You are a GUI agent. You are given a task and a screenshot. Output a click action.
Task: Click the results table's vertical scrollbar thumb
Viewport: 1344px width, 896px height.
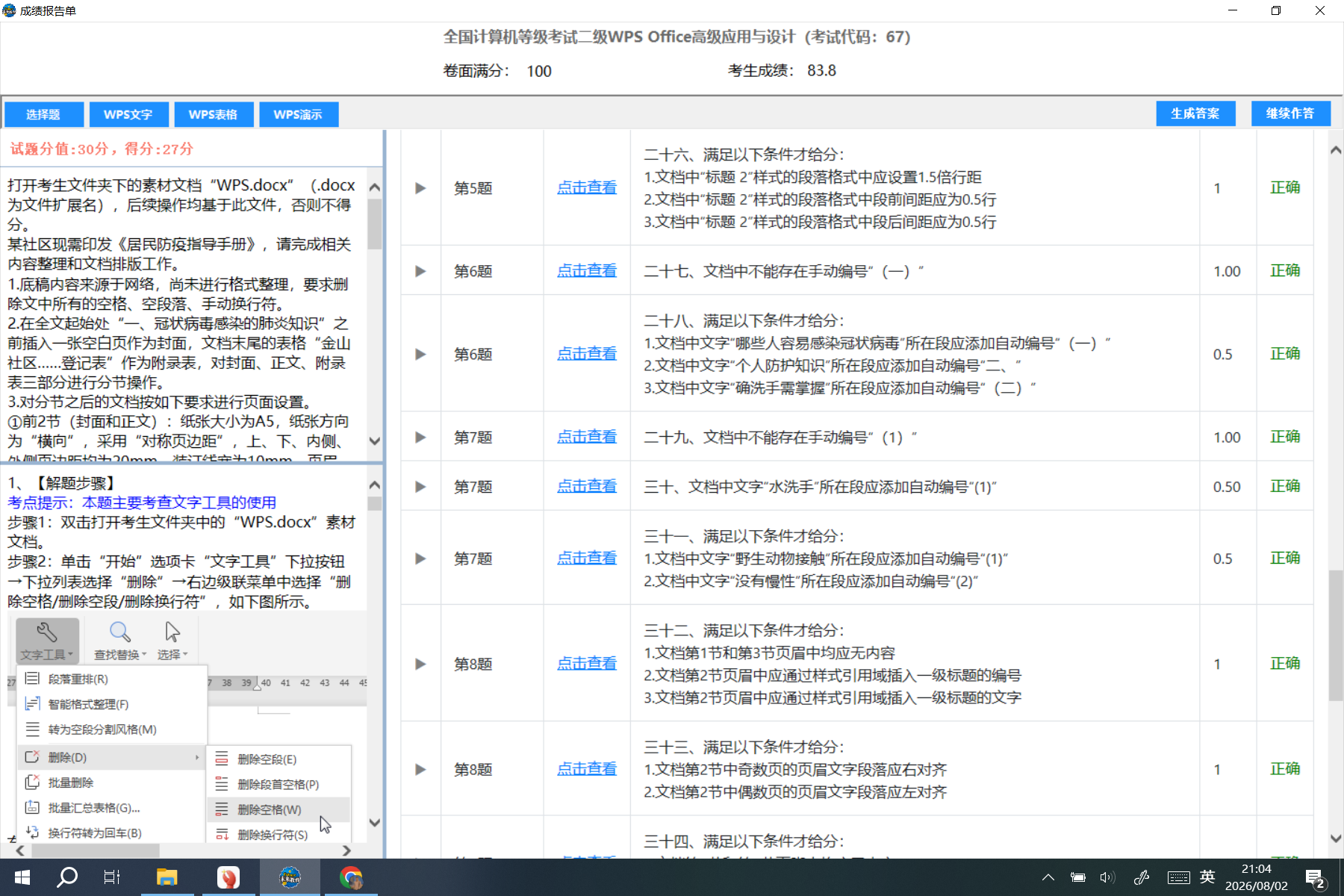(x=1336, y=635)
